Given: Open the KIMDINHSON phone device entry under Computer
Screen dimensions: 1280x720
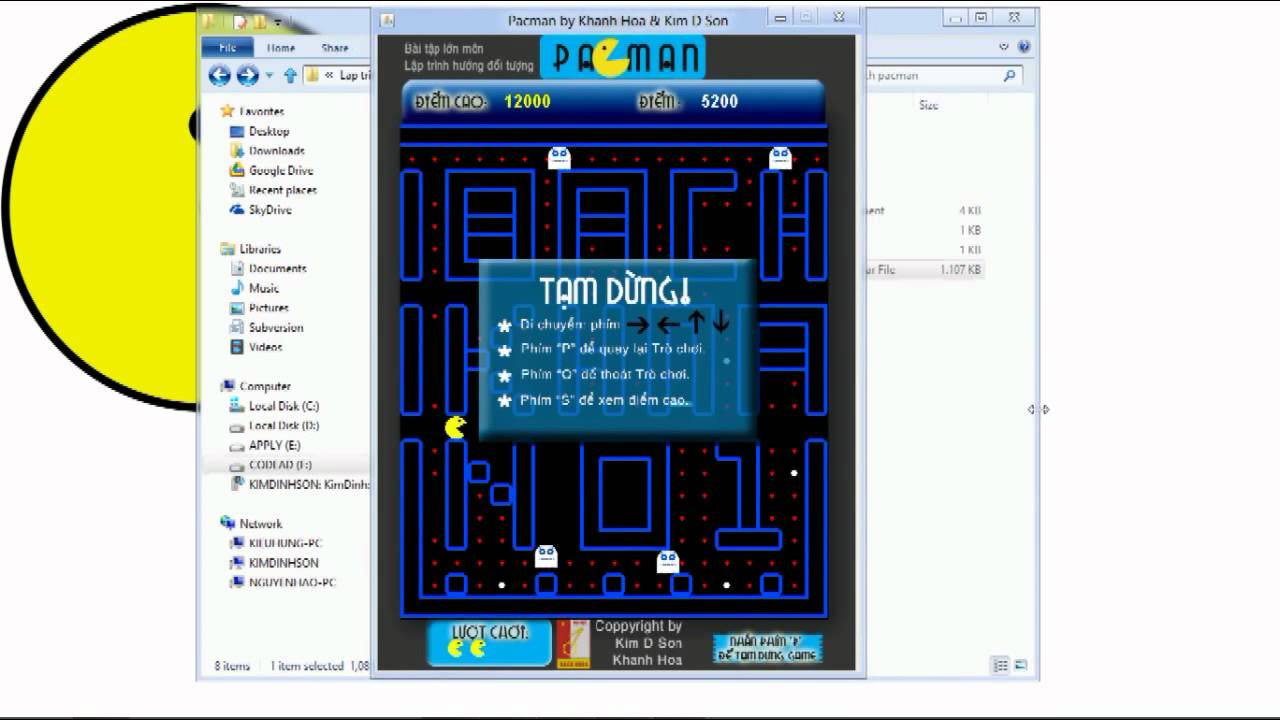Looking at the screenshot, I should [300, 484].
